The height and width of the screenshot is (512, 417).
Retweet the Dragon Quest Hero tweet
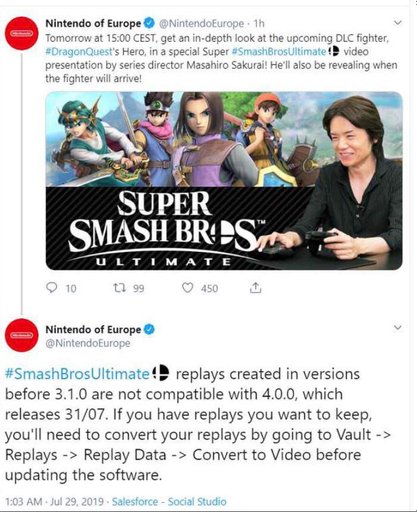coord(119,287)
